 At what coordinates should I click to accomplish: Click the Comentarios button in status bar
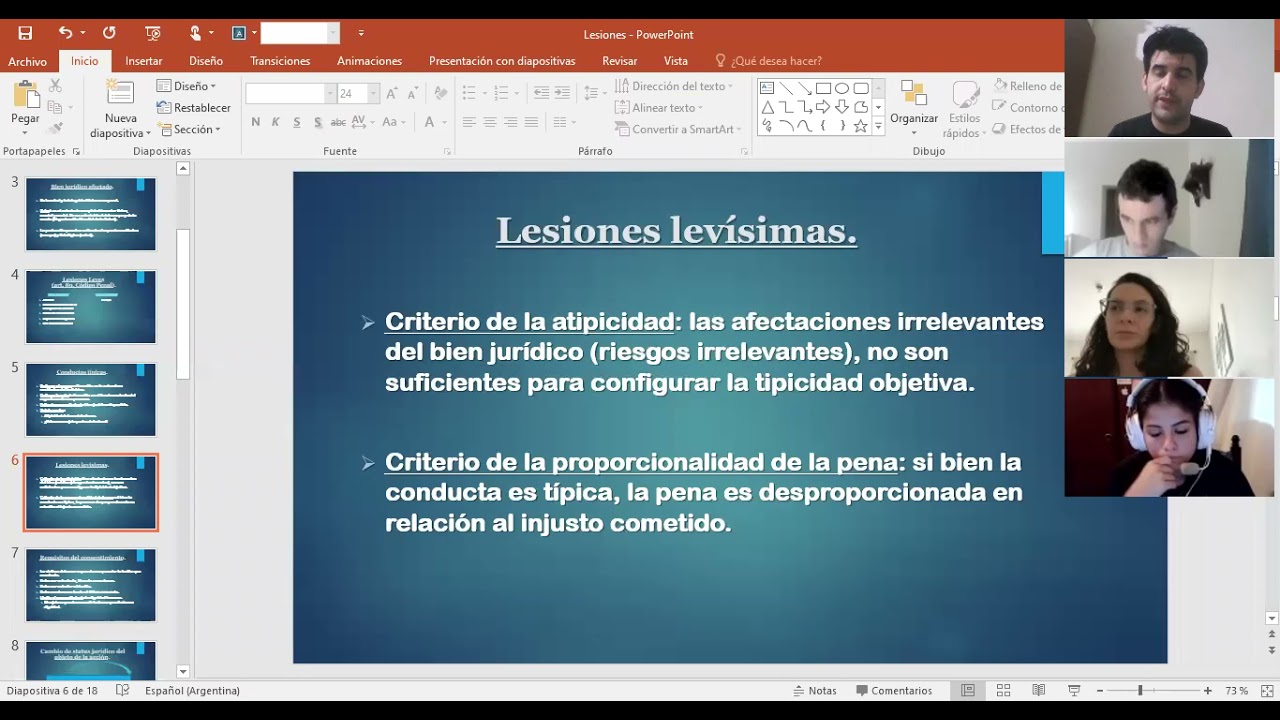pos(894,690)
